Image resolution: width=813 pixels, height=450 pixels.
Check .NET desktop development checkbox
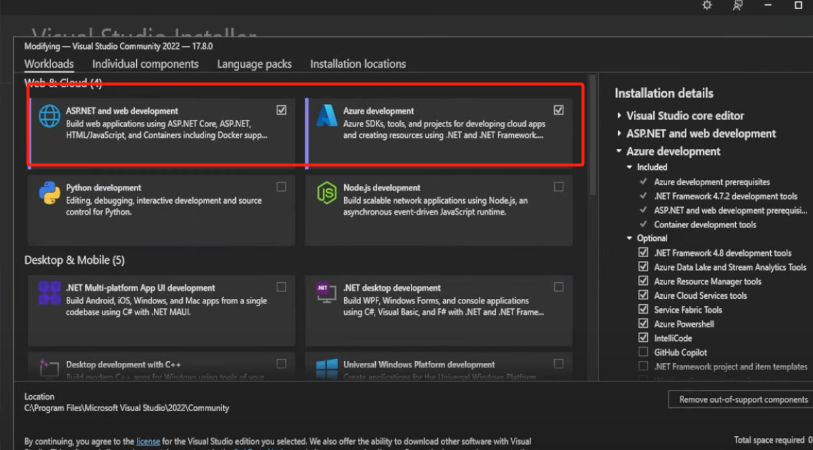[x=558, y=287]
